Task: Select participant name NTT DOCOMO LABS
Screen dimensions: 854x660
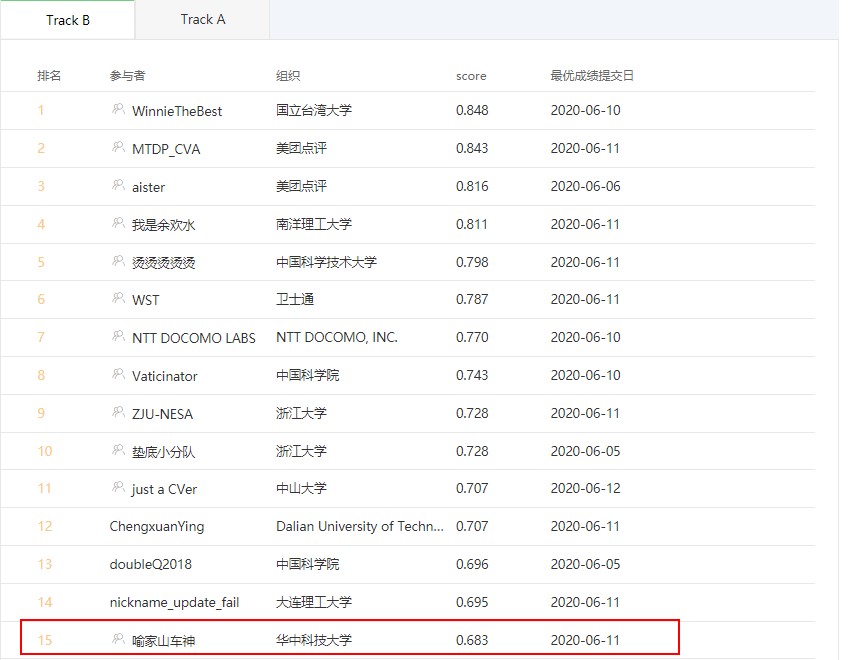Action: click(193, 338)
